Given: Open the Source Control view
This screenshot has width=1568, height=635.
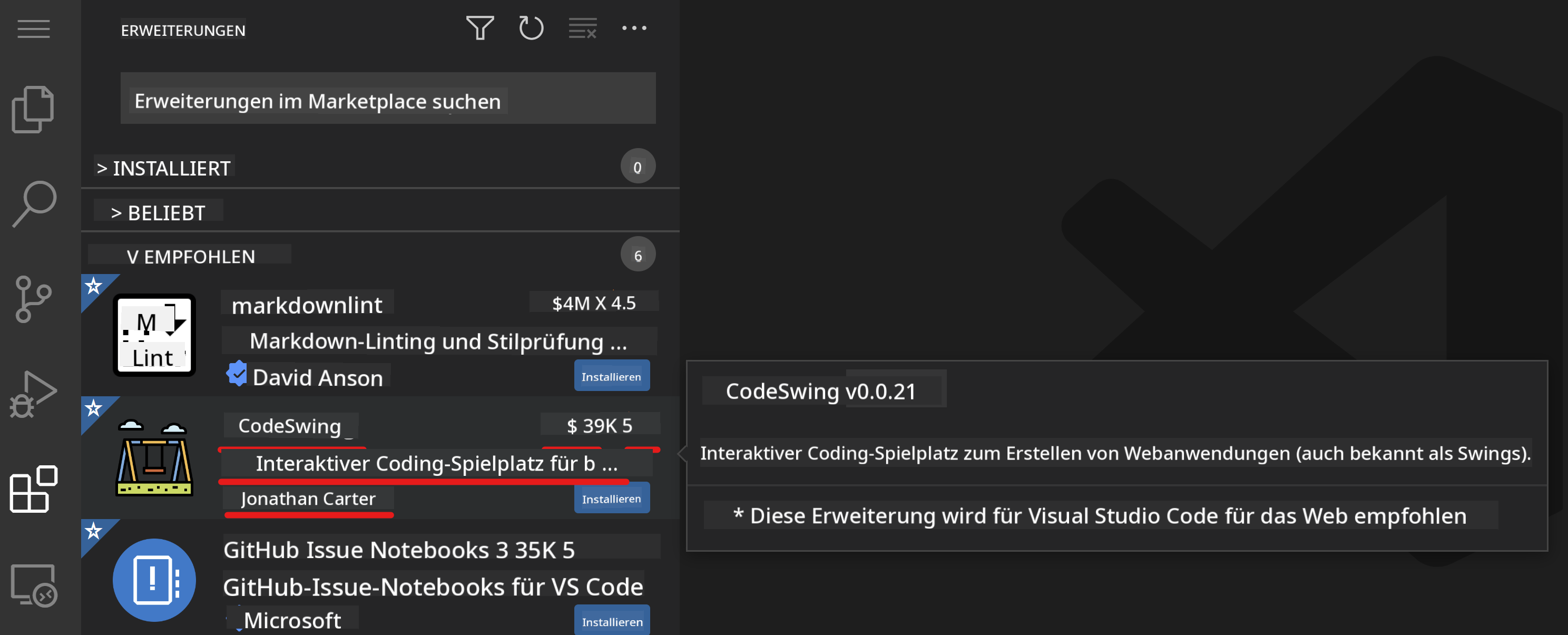Looking at the screenshot, I should pyautogui.click(x=34, y=298).
